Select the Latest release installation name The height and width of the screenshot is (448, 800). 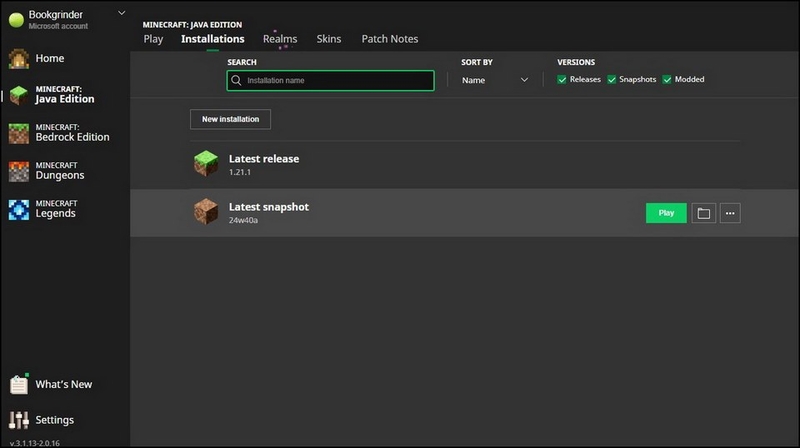[x=264, y=159]
